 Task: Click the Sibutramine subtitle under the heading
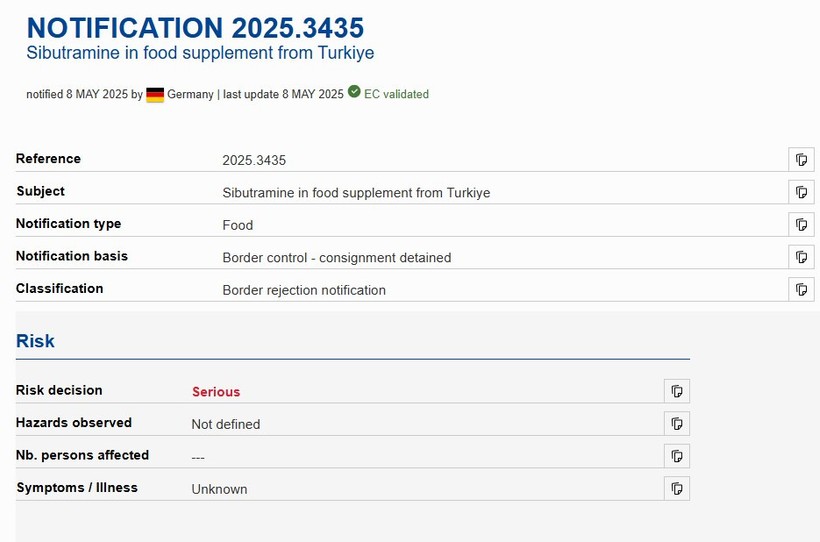[x=200, y=53]
